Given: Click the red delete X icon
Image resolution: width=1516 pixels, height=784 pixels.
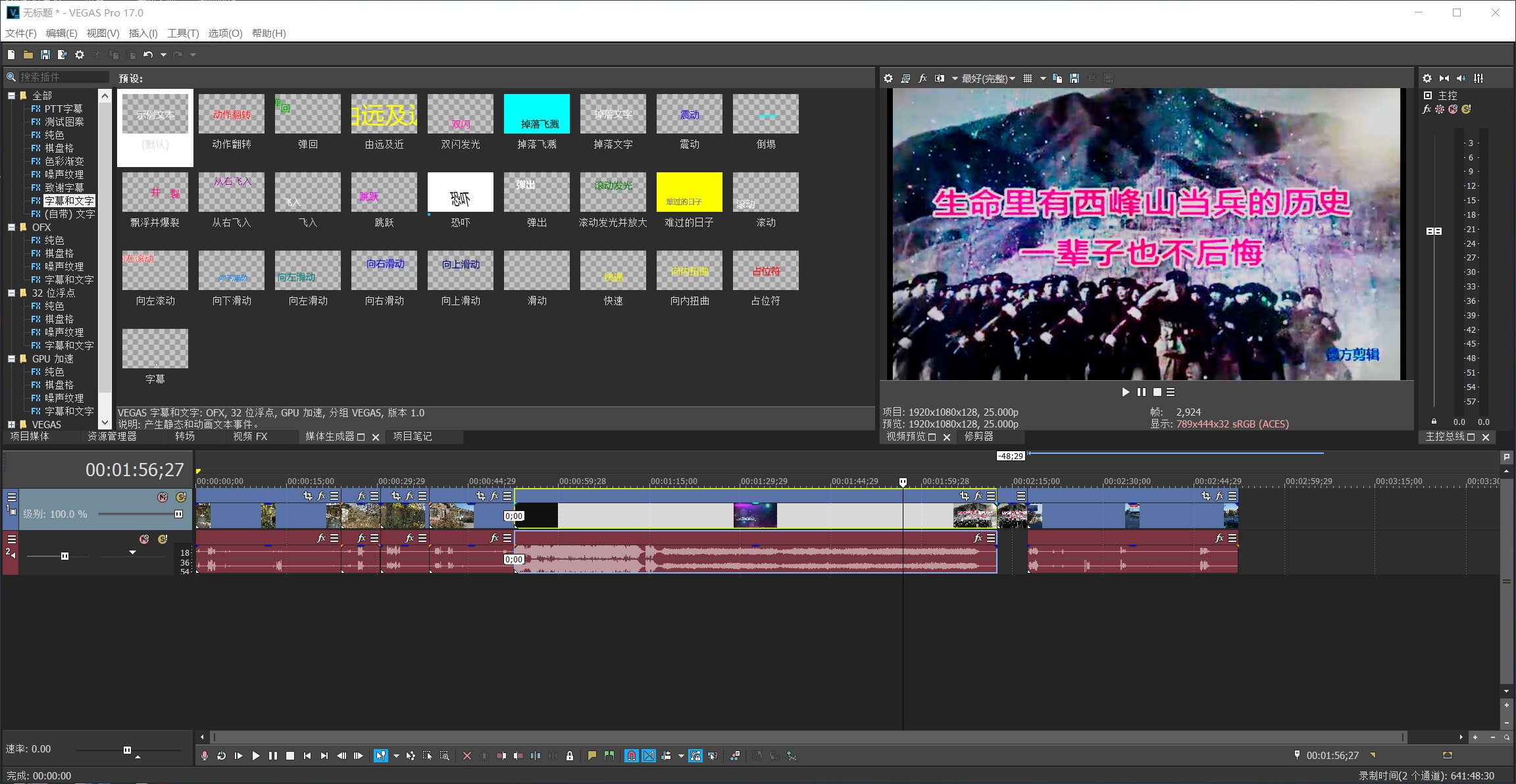Looking at the screenshot, I should point(467,756).
